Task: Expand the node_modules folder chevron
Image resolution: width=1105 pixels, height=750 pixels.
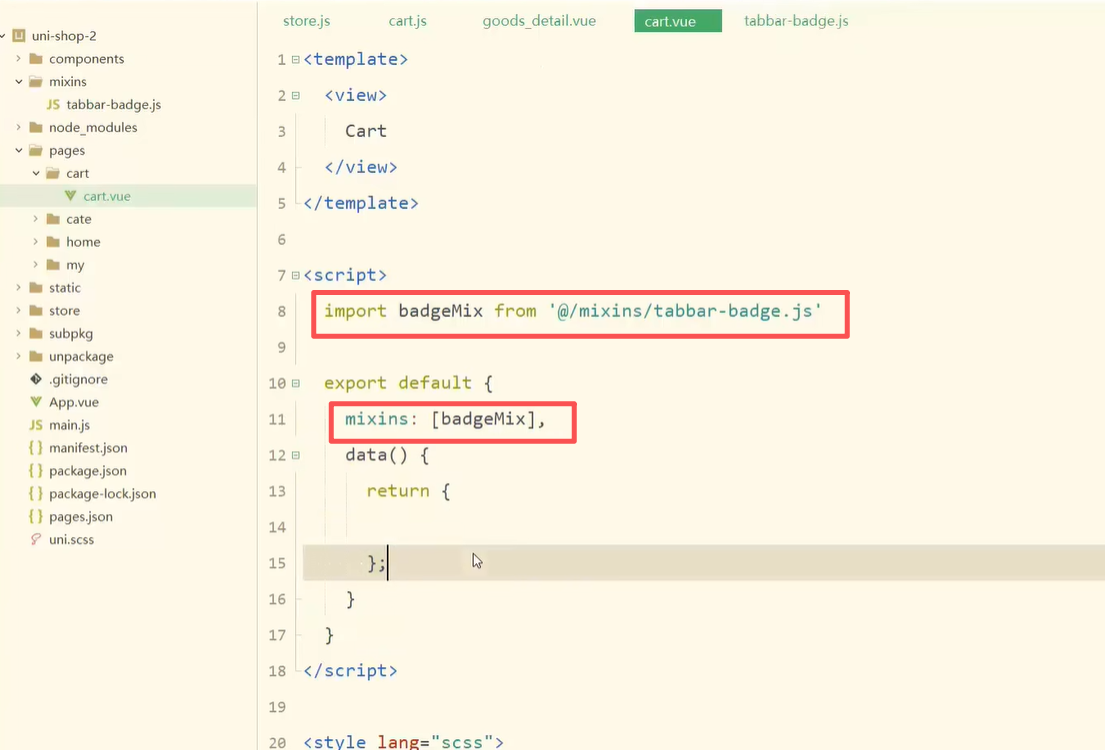Action: coord(19,128)
